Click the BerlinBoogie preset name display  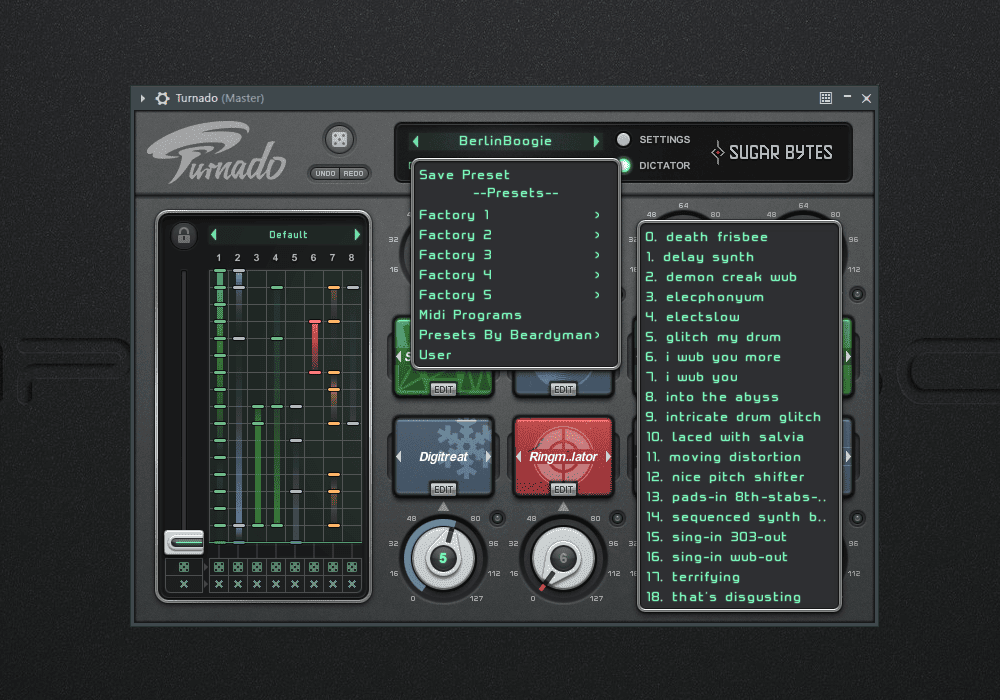(505, 141)
